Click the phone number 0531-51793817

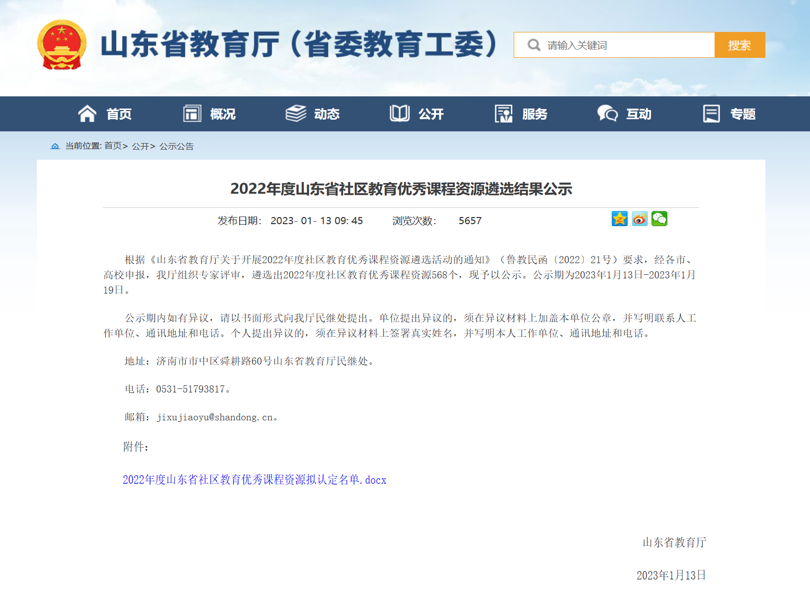point(191,390)
